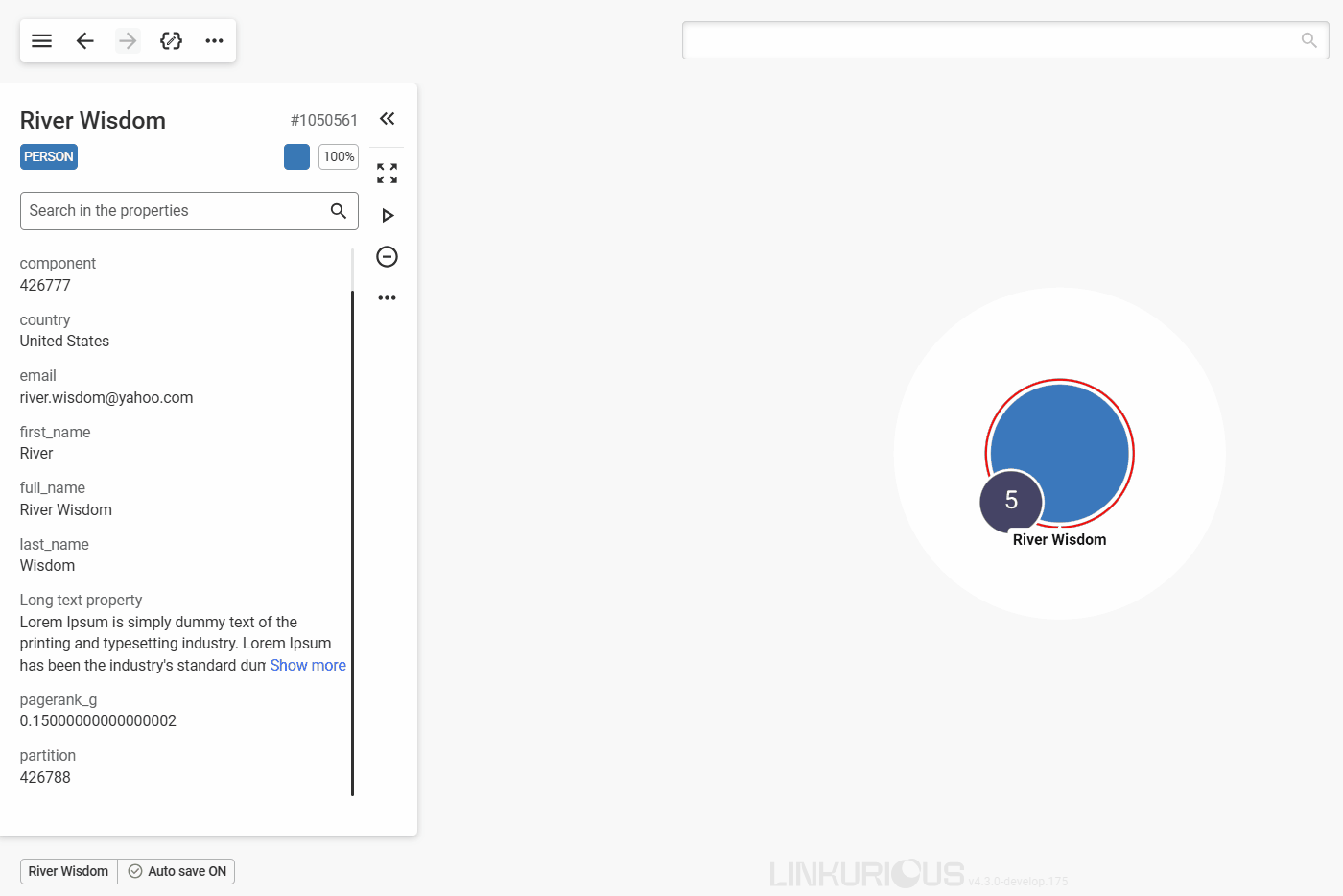Viewport: 1343px width, 896px height.
Task: Open the blue node color swatch
Action: click(296, 157)
